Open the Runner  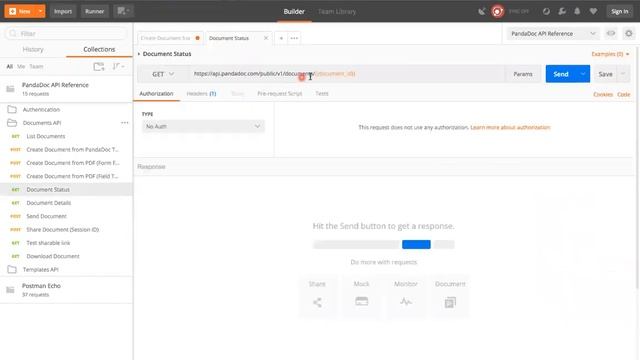point(94,11)
